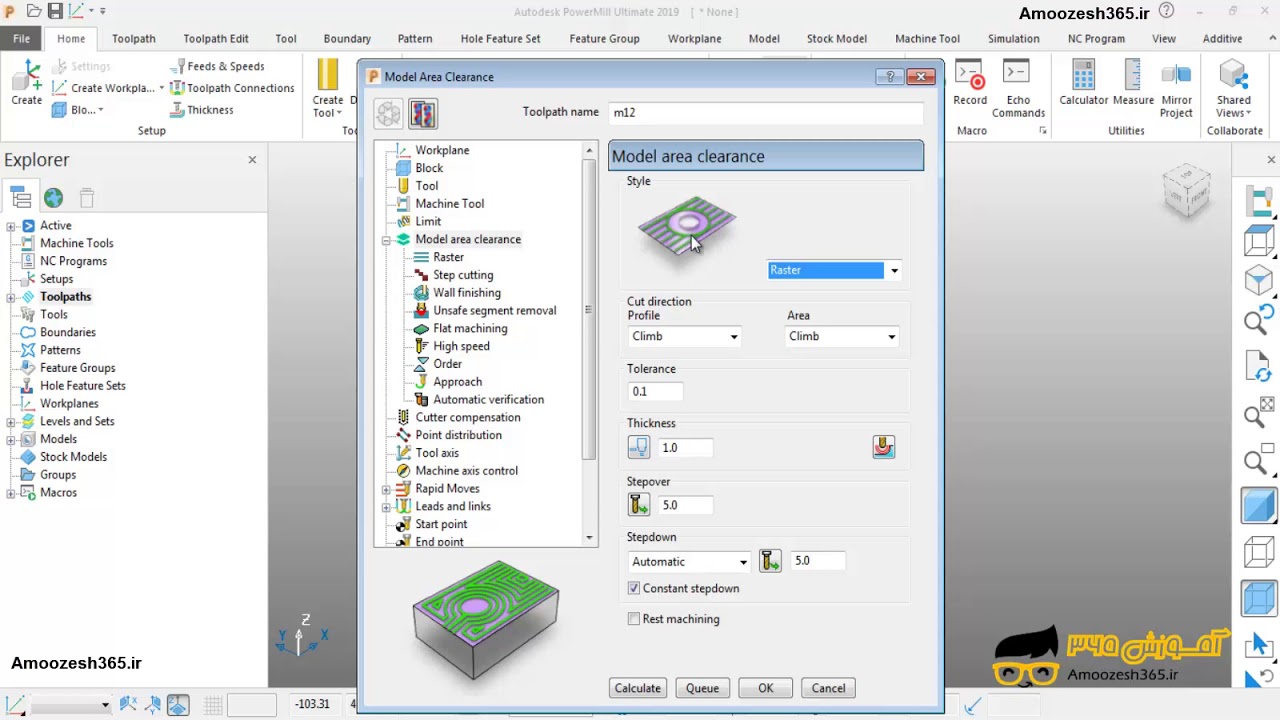Select Point distribution in the tree
This screenshot has width=1280, height=720.
coord(458,436)
